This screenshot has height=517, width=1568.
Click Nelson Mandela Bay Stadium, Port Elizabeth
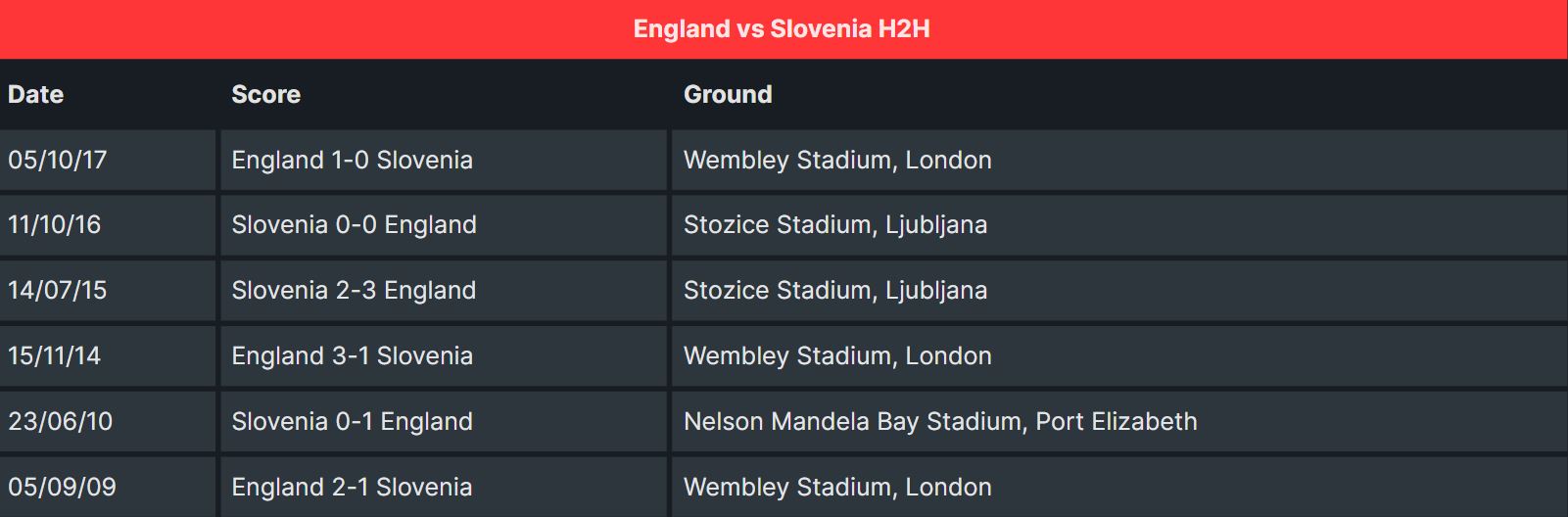pyautogui.click(x=940, y=421)
